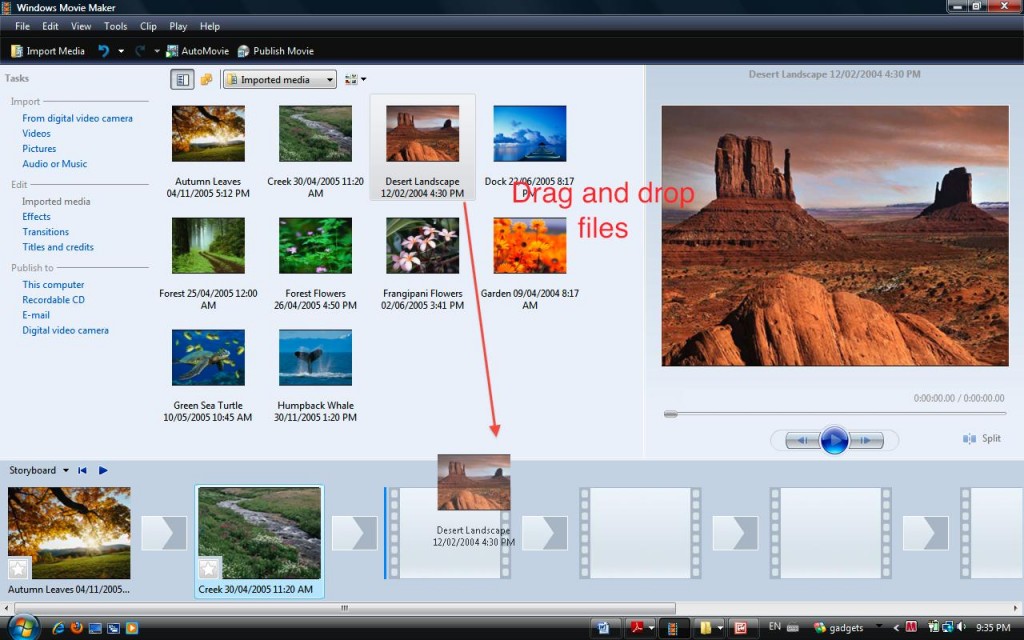Viewport: 1024px width, 640px height.
Task: Click the Undo arrow icon
Action: (x=103, y=51)
